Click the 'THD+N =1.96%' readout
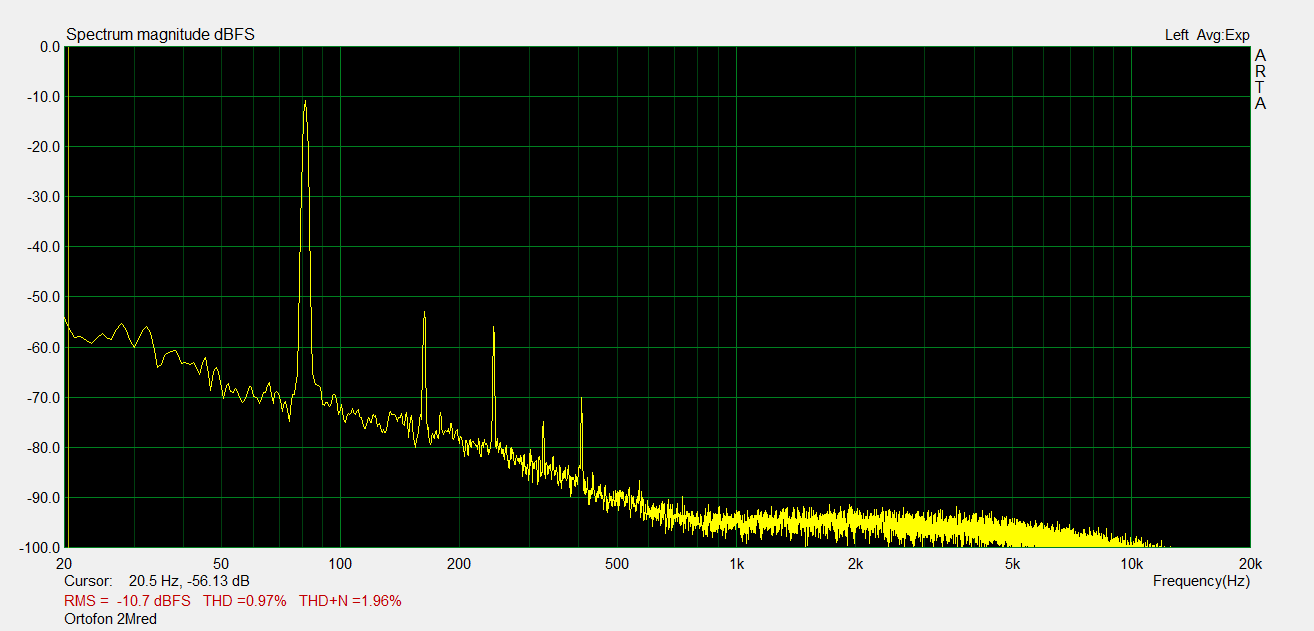Image resolution: width=1314 pixels, height=631 pixels. (351, 601)
